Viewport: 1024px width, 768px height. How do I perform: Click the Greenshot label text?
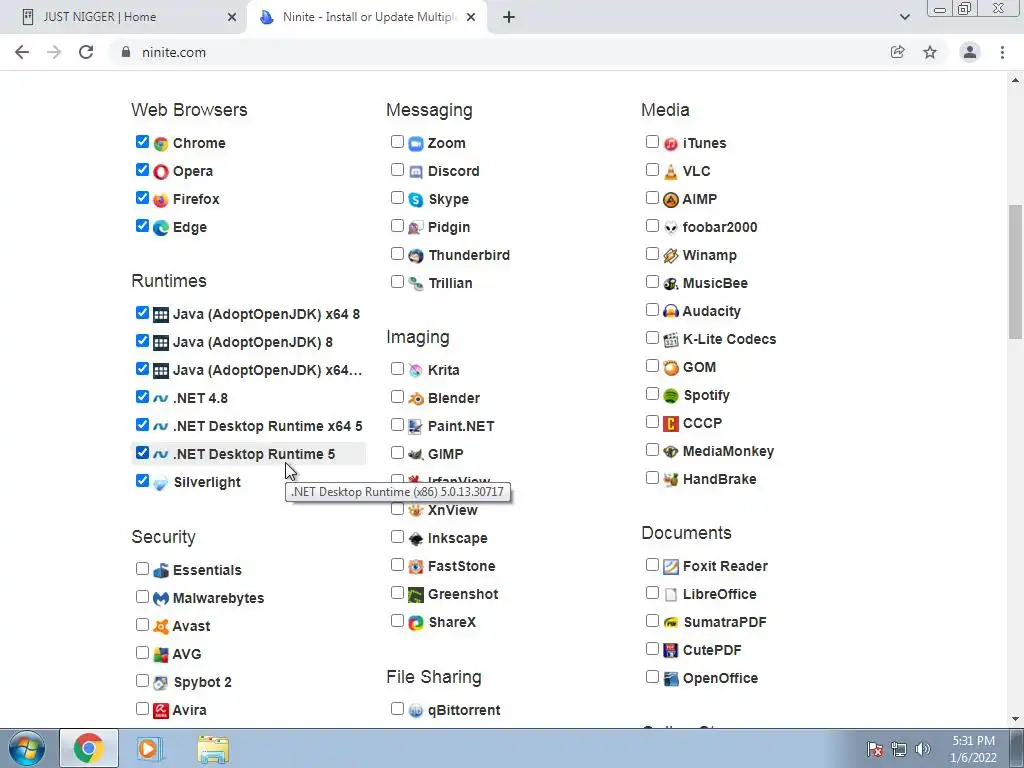pos(463,594)
